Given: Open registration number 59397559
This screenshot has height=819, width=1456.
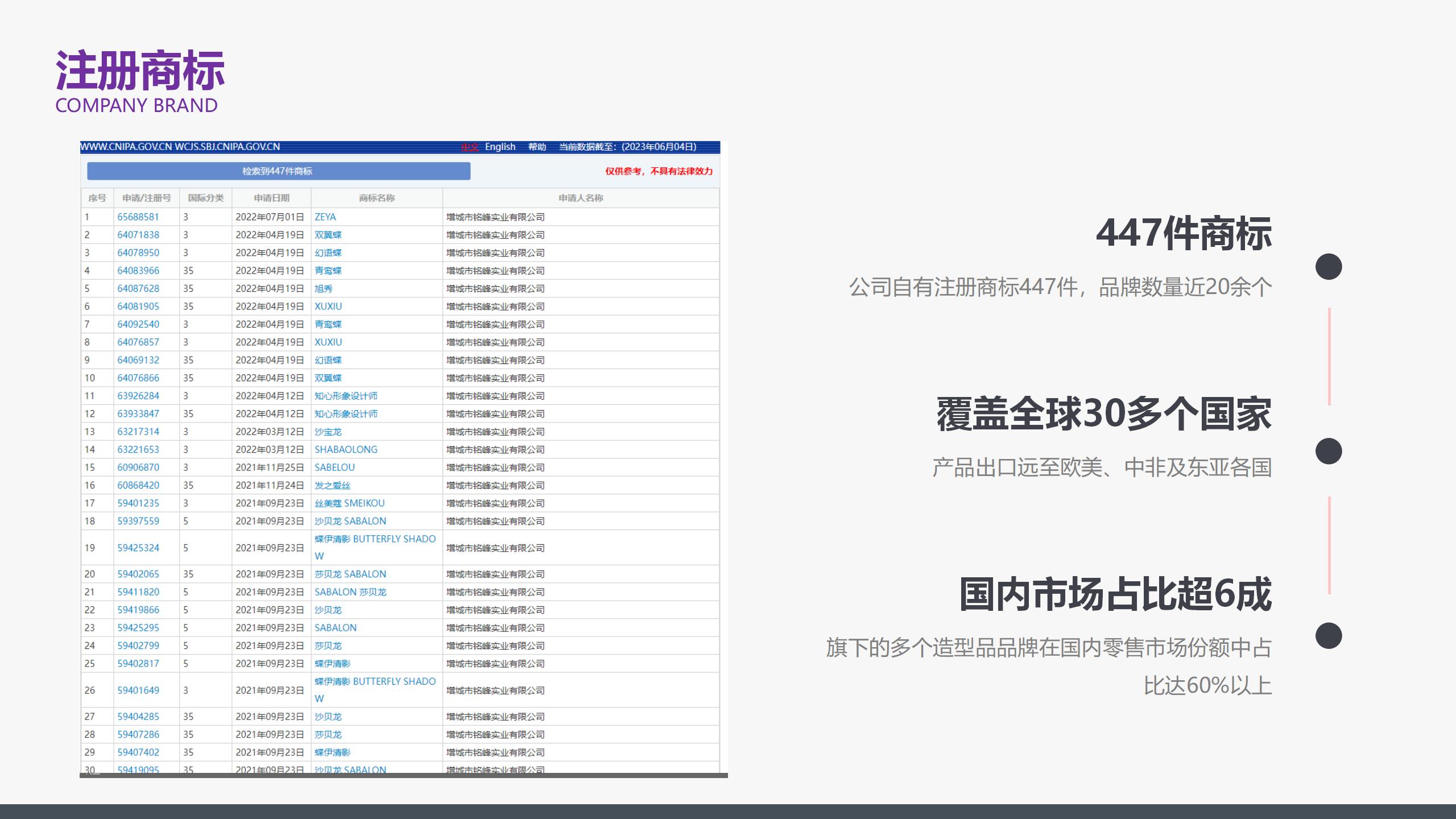Looking at the screenshot, I should click(x=138, y=521).
